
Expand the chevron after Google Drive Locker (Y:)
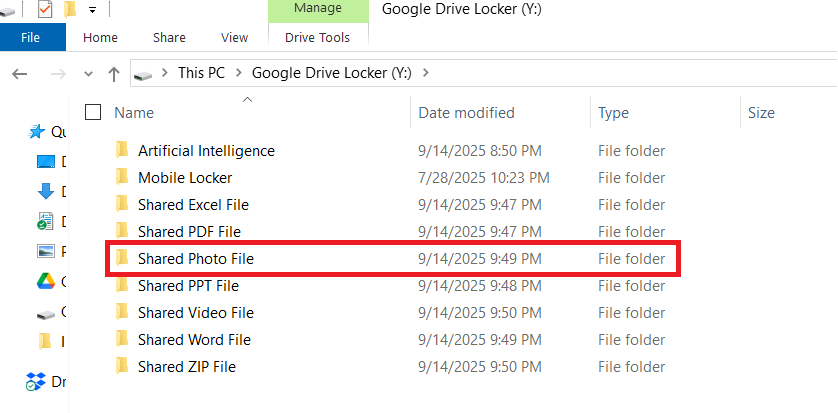[x=426, y=73]
